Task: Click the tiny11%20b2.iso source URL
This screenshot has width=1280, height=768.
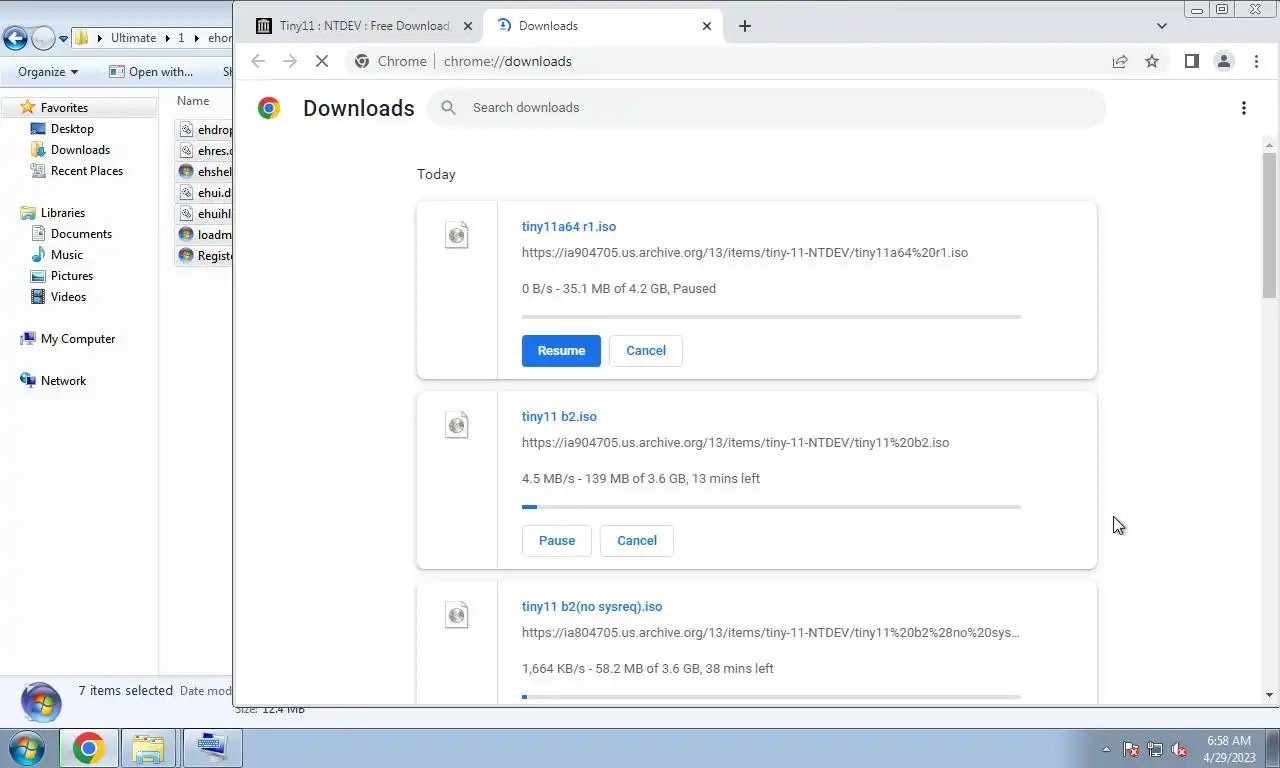Action: click(x=735, y=443)
